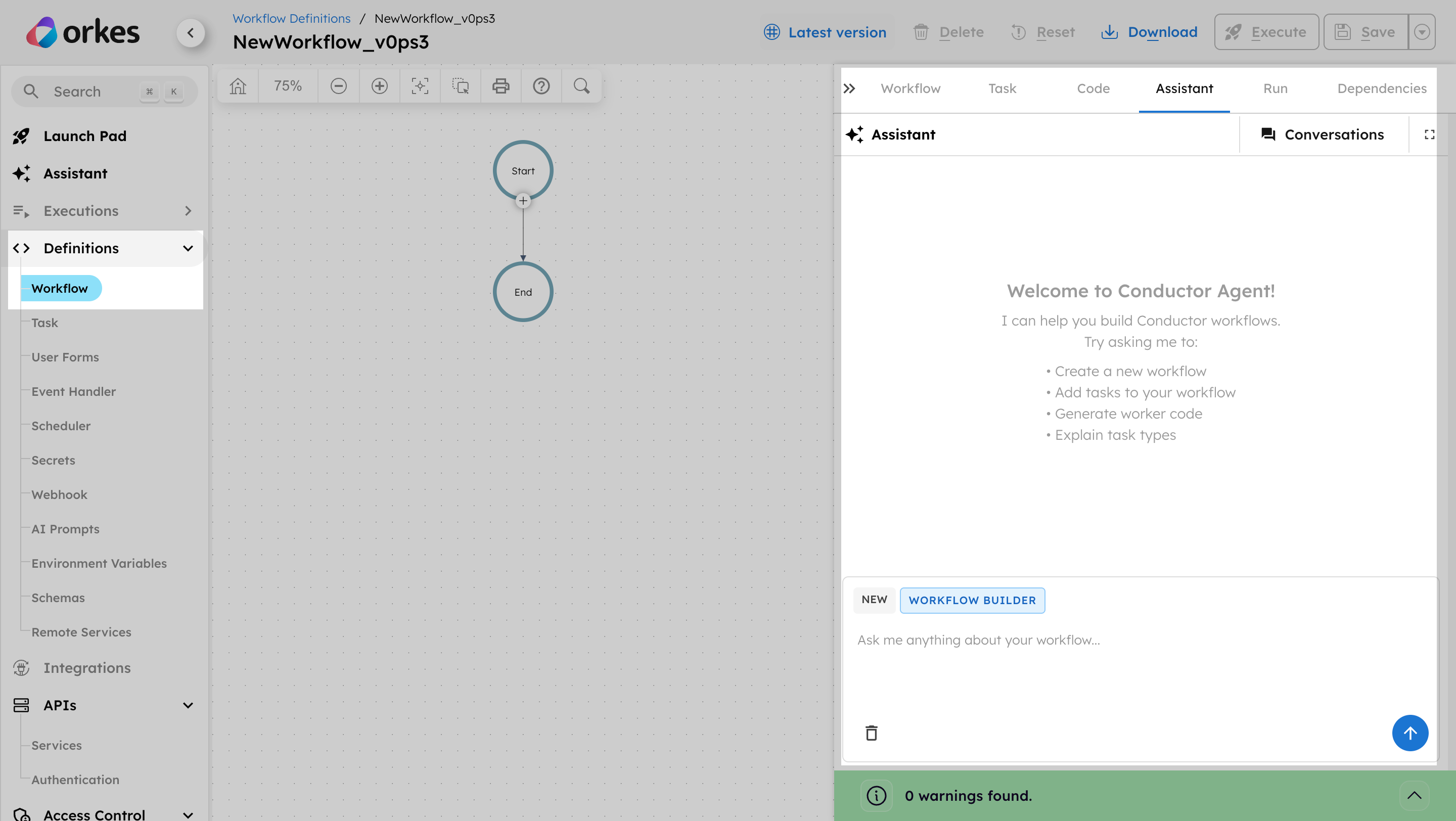Open canvas help with the question mark icon
Screen dimensions: 1456x821
541,86
